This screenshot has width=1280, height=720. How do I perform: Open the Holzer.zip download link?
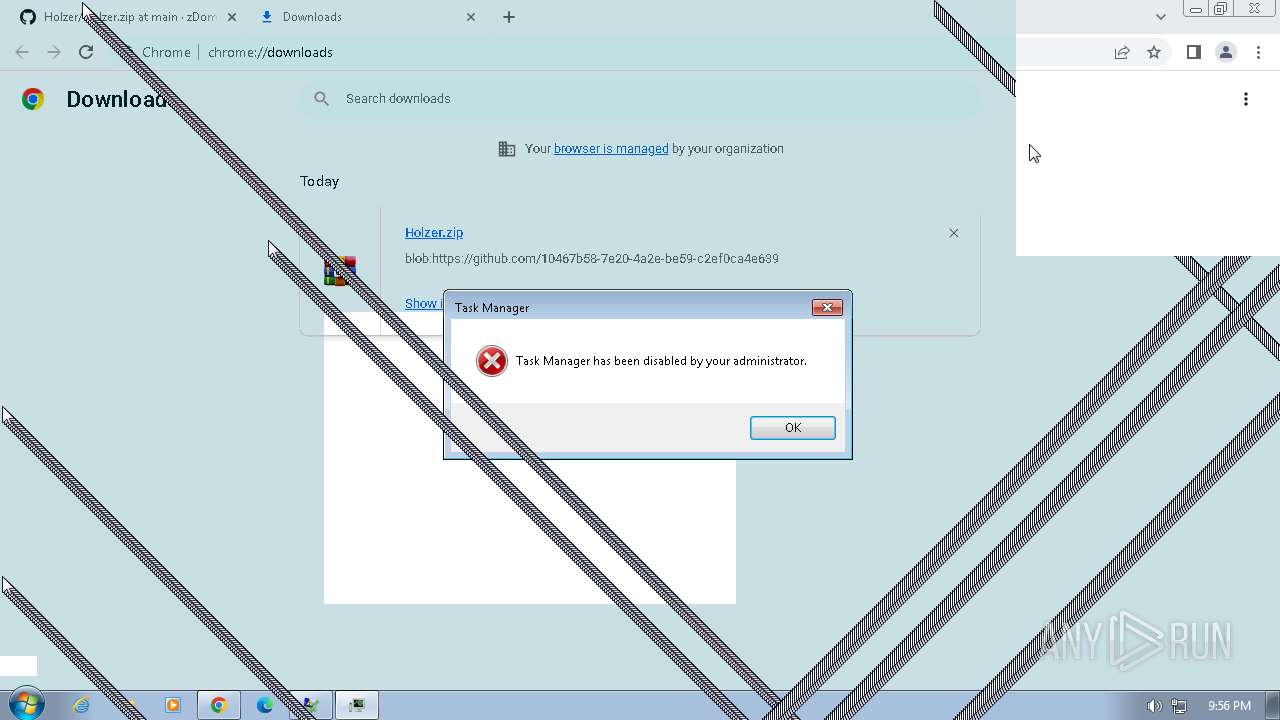pyautogui.click(x=434, y=232)
